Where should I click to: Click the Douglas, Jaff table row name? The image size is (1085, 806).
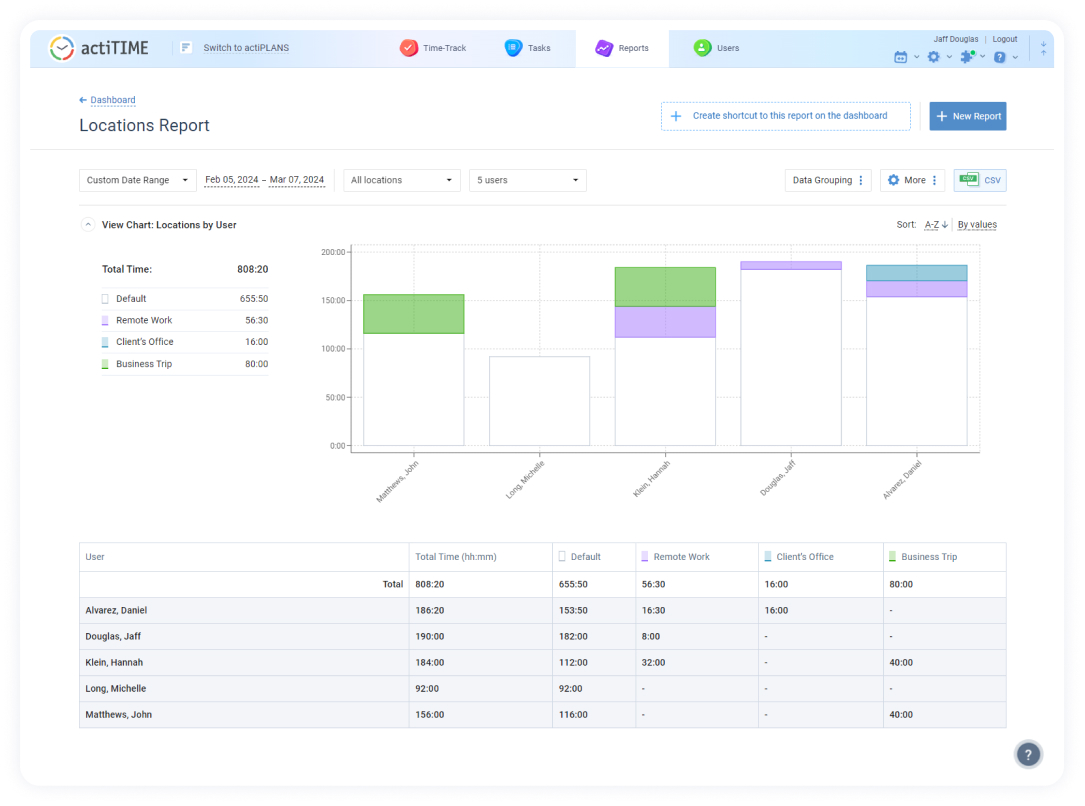(x=113, y=636)
